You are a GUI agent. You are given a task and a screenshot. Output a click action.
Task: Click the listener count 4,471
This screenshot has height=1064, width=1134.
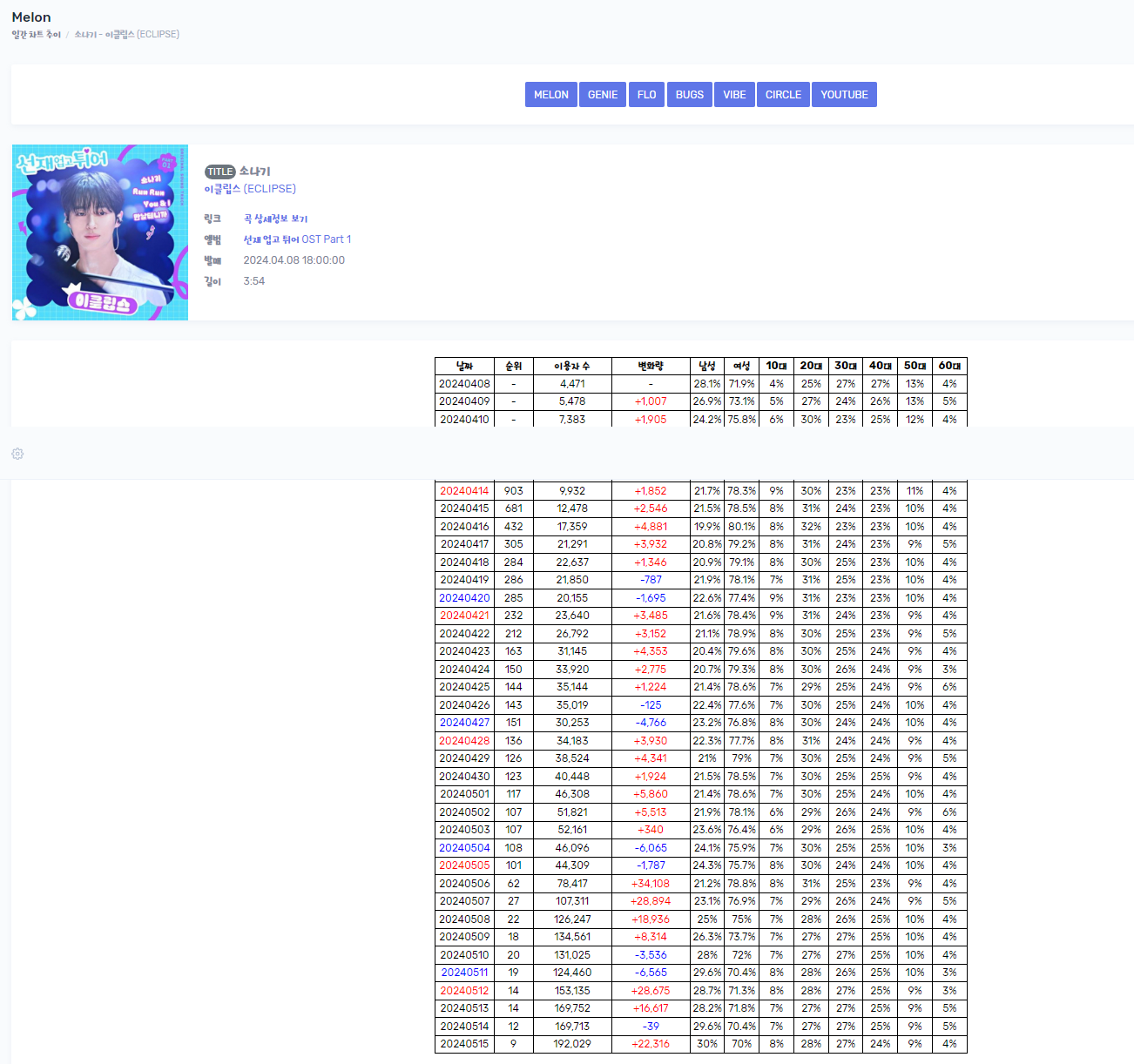click(x=572, y=384)
